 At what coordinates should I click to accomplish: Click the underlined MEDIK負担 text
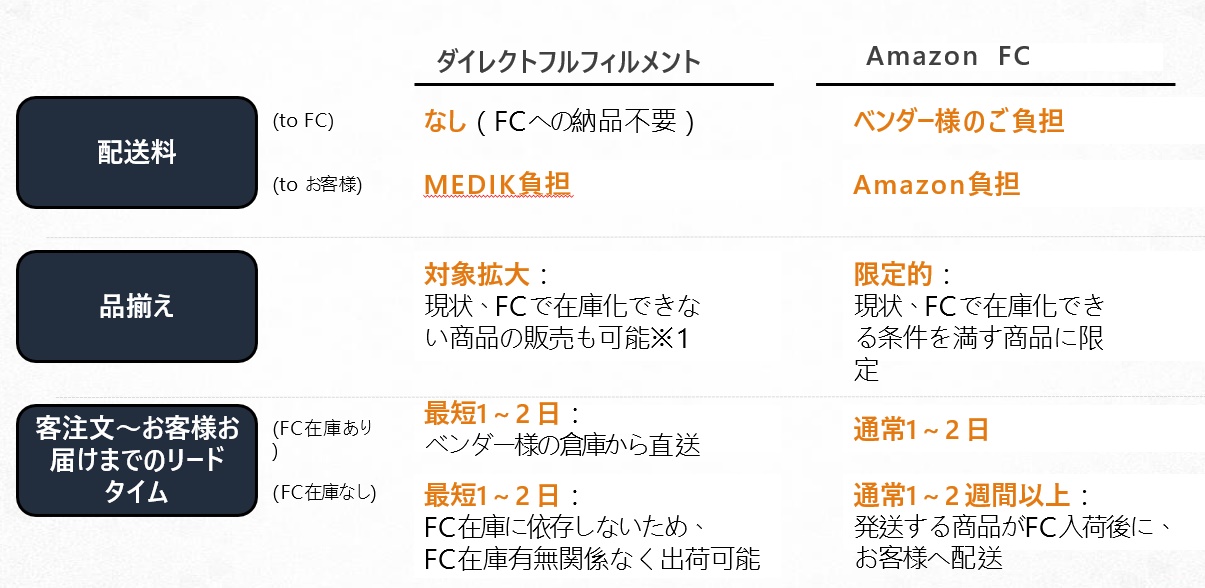click(x=498, y=185)
